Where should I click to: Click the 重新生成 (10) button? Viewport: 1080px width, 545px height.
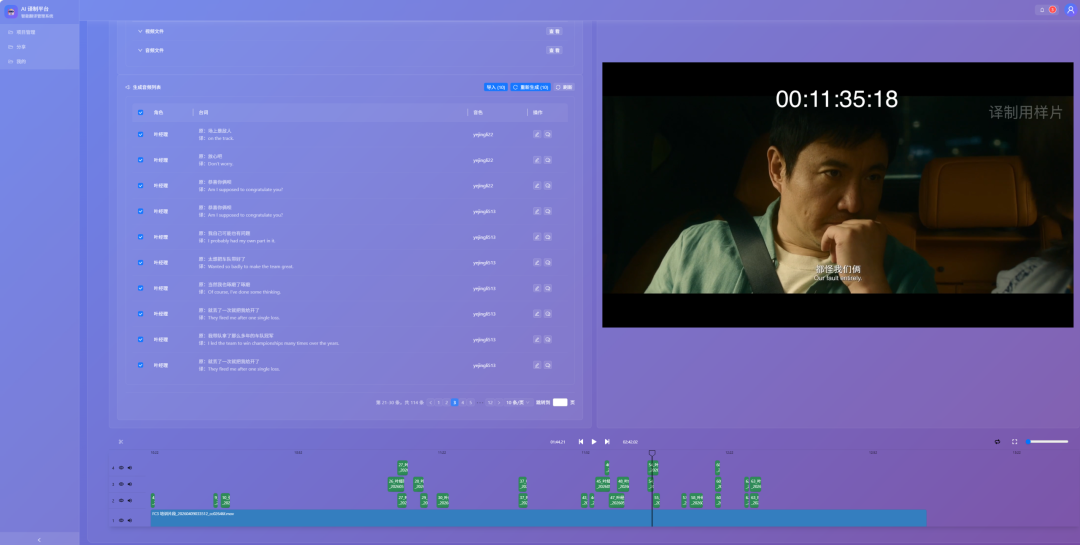(x=530, y=88)
